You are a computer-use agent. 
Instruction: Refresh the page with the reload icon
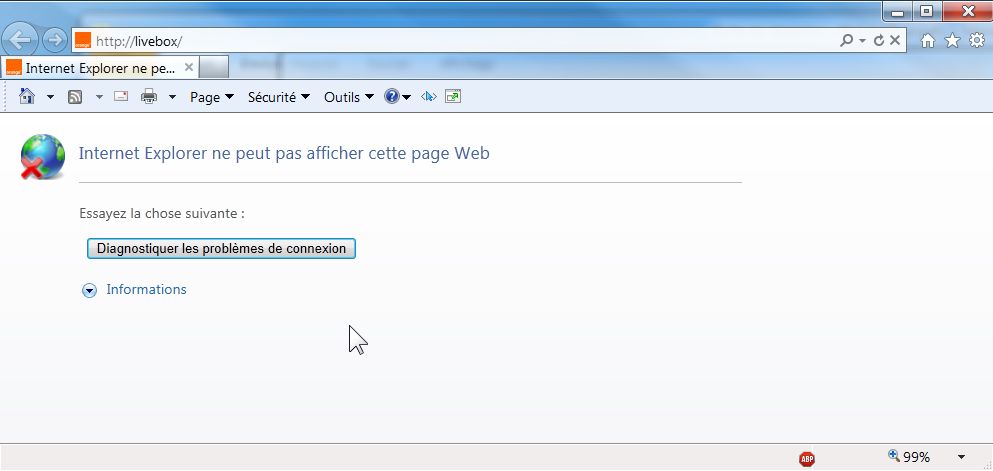(878, 41)
